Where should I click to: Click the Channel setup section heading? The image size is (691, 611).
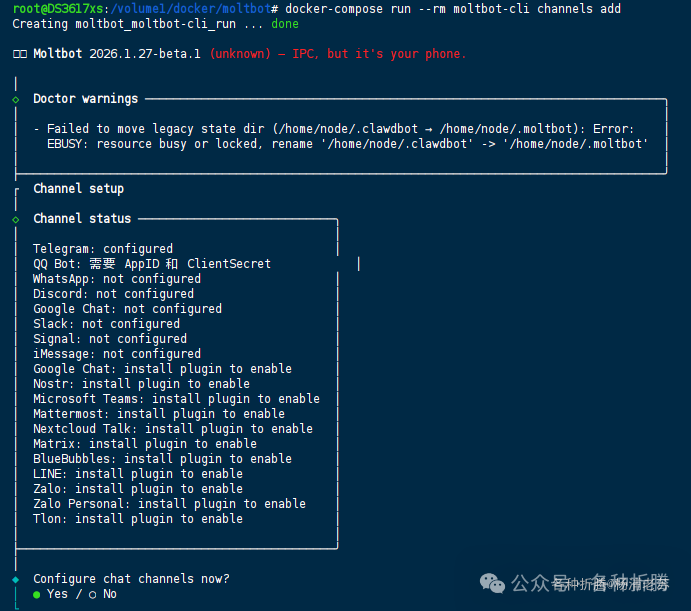pyautogui.click(x=78, y=189)
